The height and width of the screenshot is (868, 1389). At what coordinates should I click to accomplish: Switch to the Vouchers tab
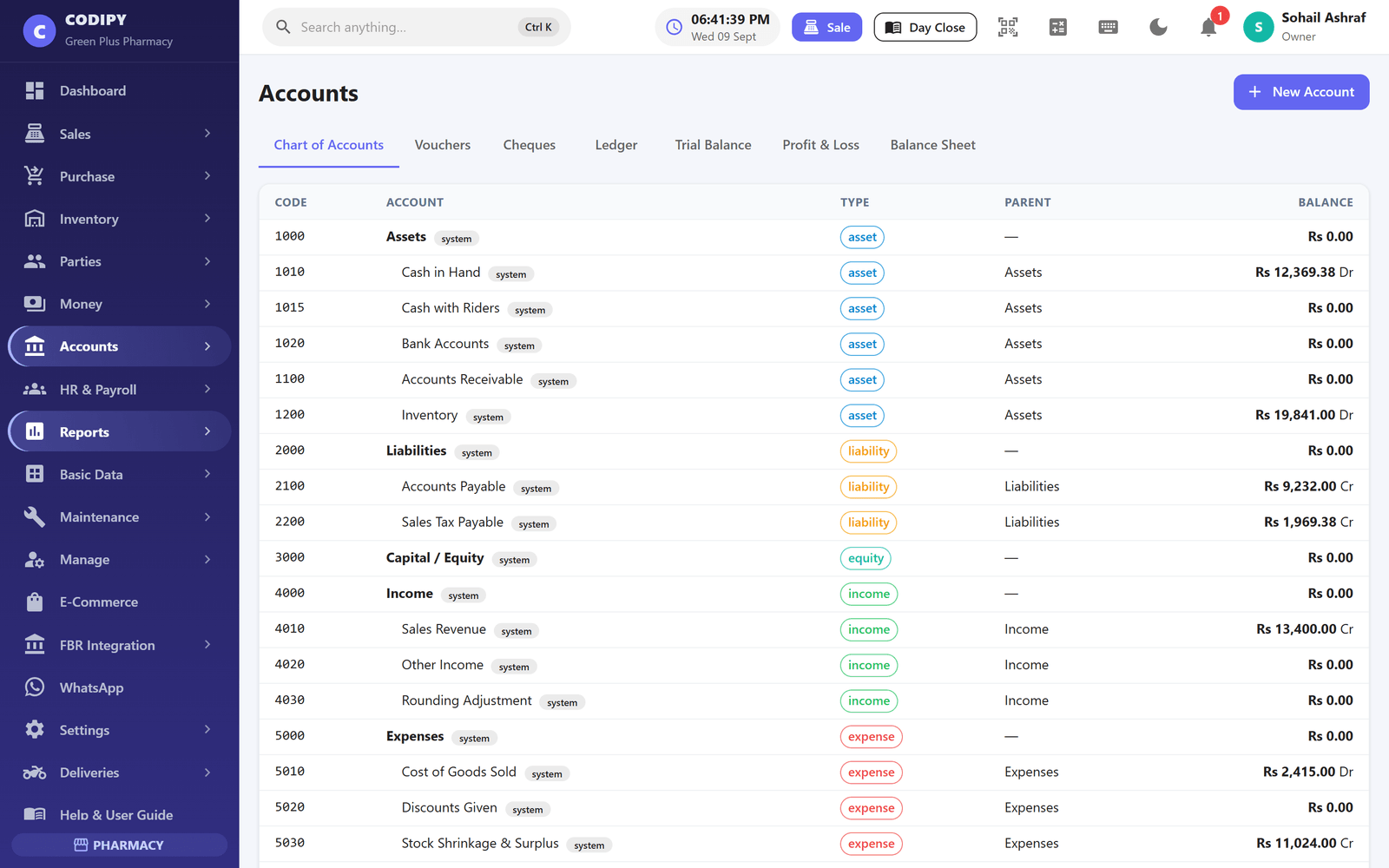pyautogui.click(x=443, y=145)
